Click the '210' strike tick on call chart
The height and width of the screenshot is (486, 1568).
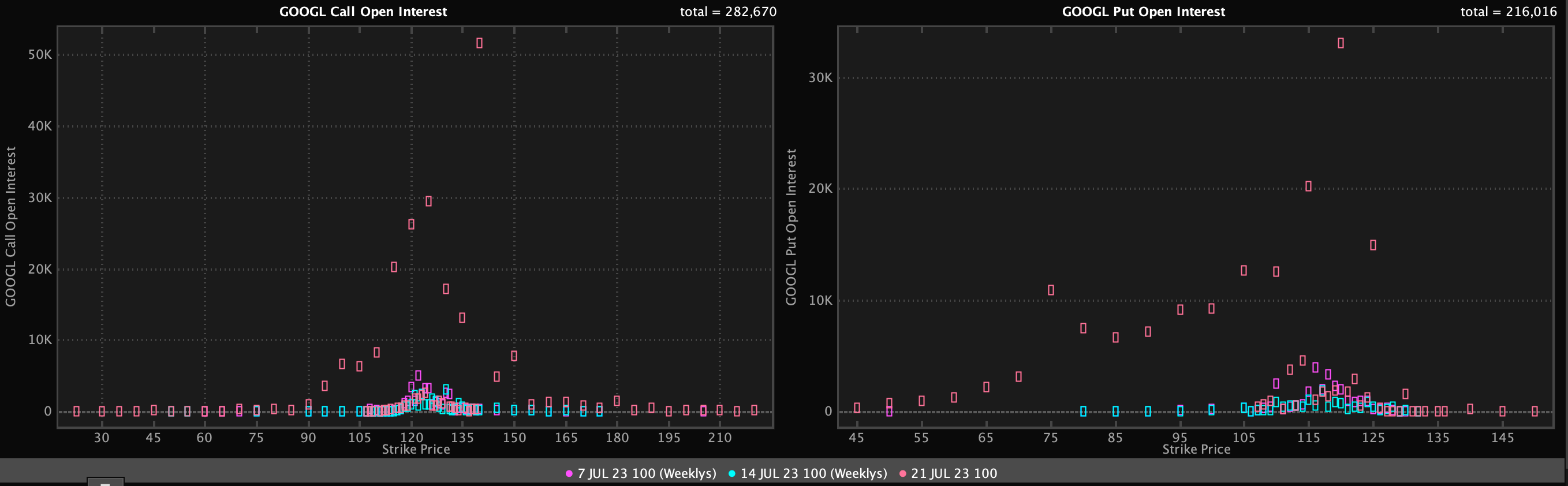719,438
